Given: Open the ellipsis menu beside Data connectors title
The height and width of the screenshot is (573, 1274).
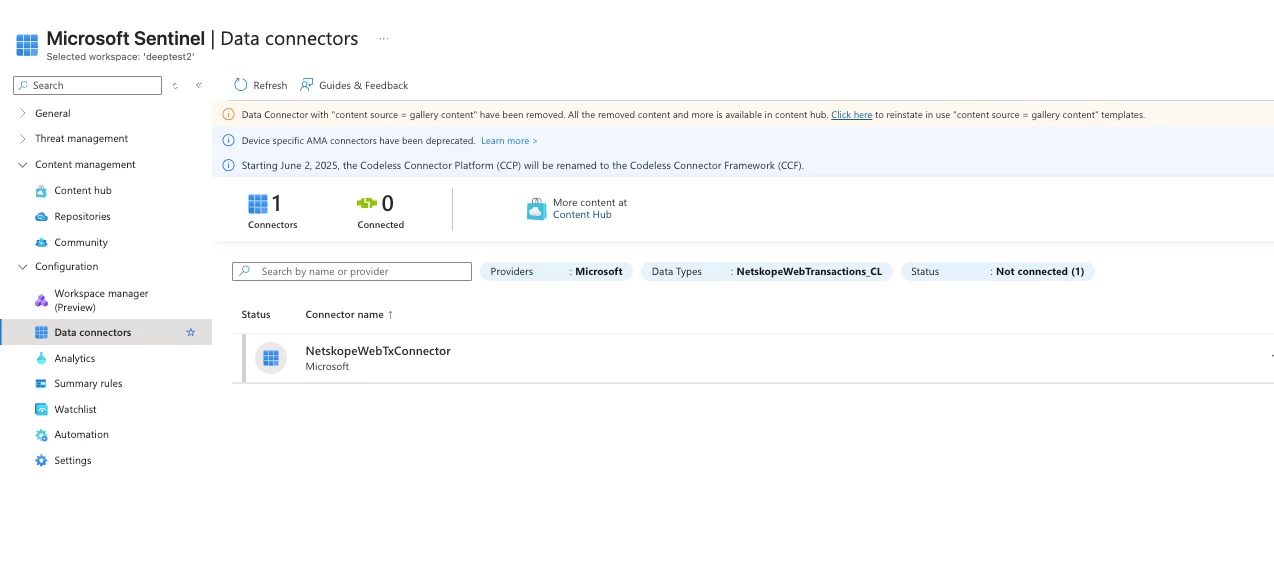Looking at the screenshot, I should (383, 39).
